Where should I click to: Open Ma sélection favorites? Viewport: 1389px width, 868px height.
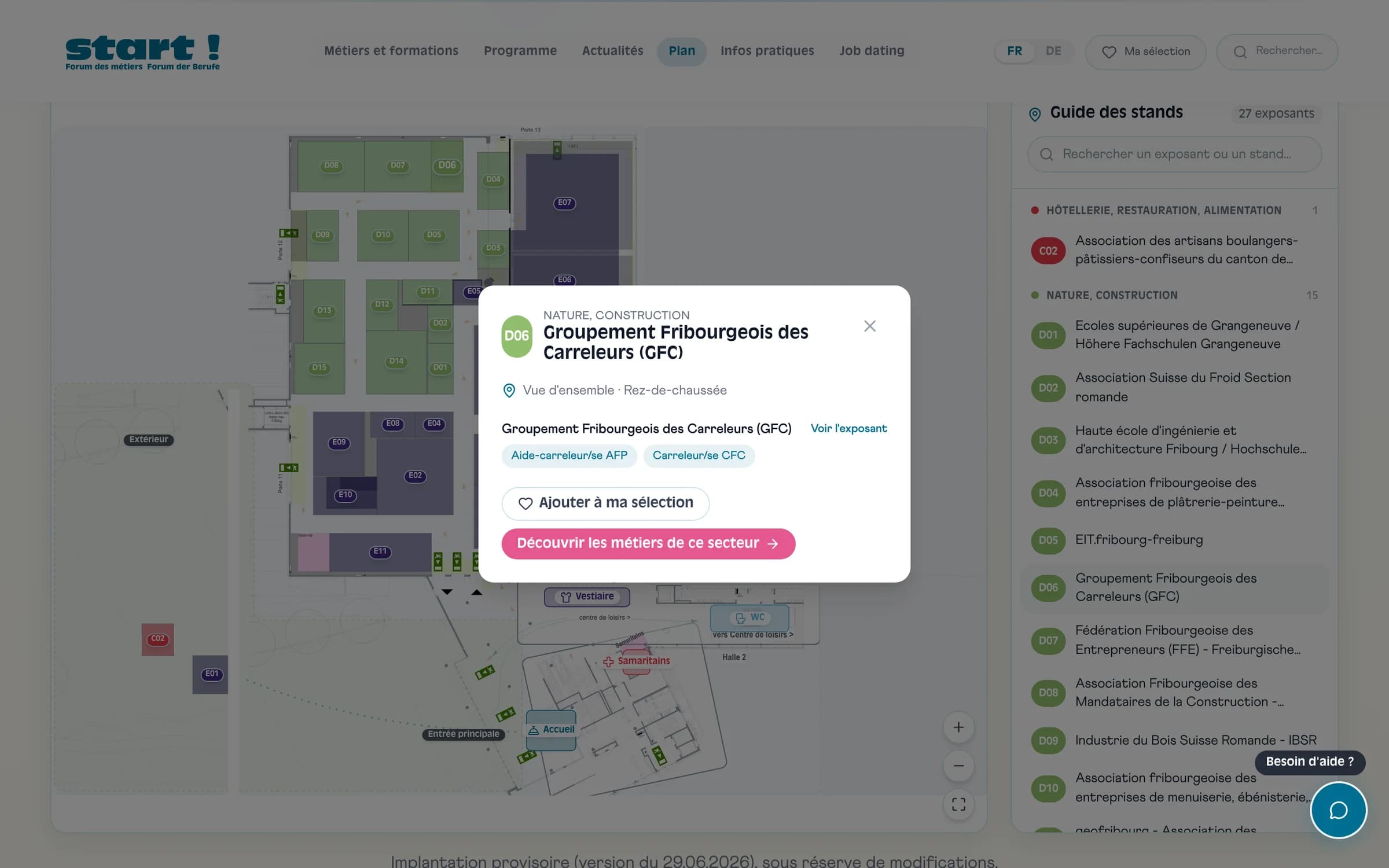coord(1145,52)
